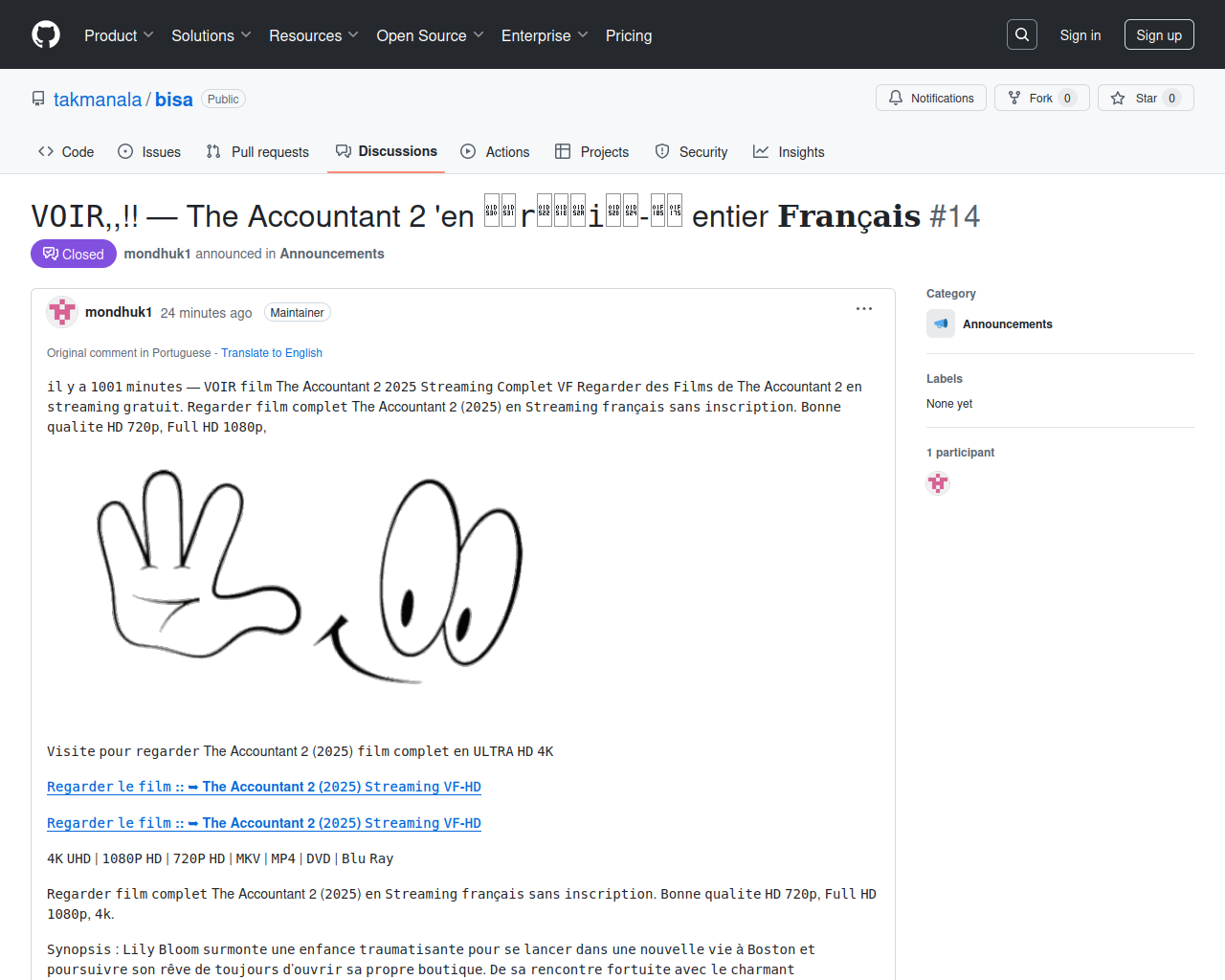Fork the repository
1225x980 pixels.
point(1041,98)
